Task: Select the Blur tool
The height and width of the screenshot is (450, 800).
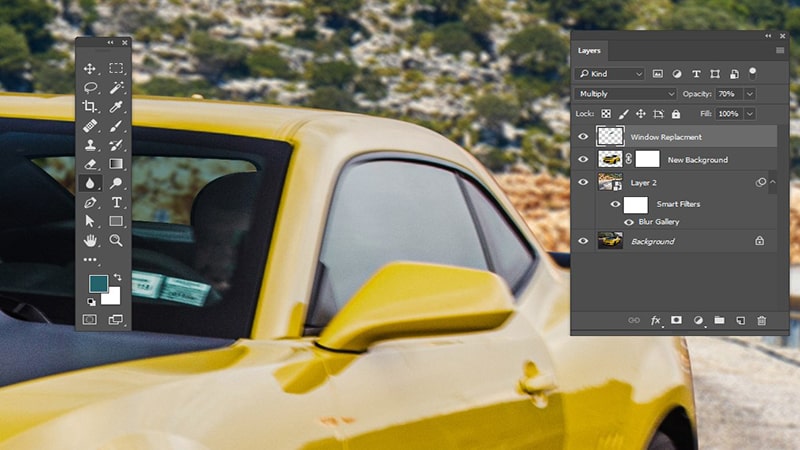Action: [90, 183]
